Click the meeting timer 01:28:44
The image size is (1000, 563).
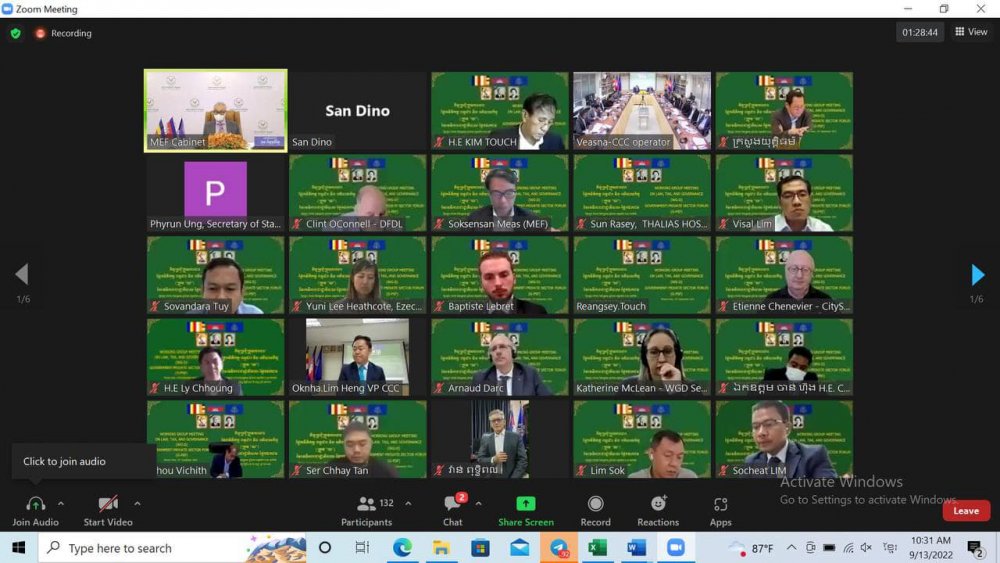click(920, 33)
